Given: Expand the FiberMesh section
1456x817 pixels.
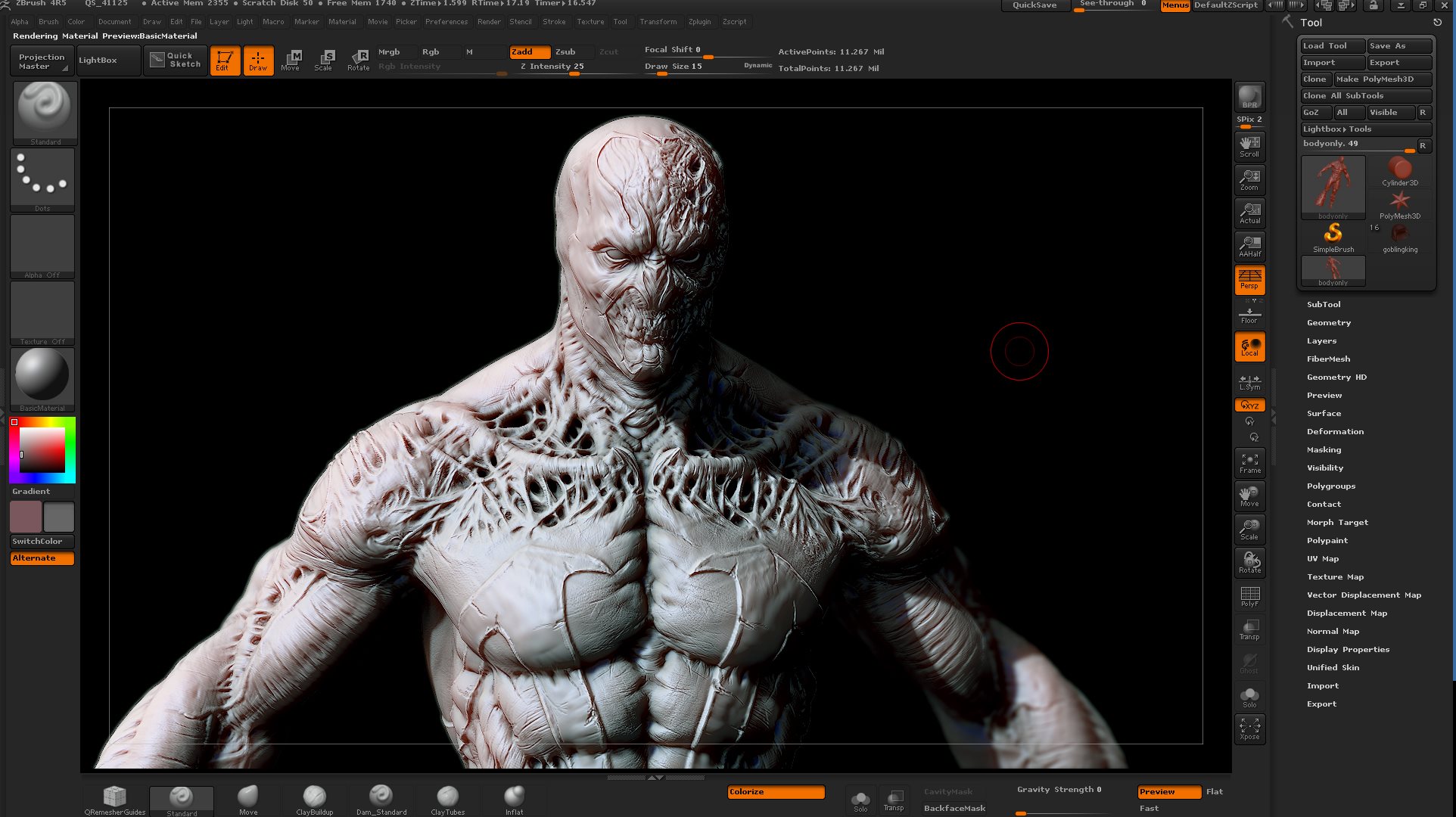Looking at the screenshot, I should (x=1329, y=359).
